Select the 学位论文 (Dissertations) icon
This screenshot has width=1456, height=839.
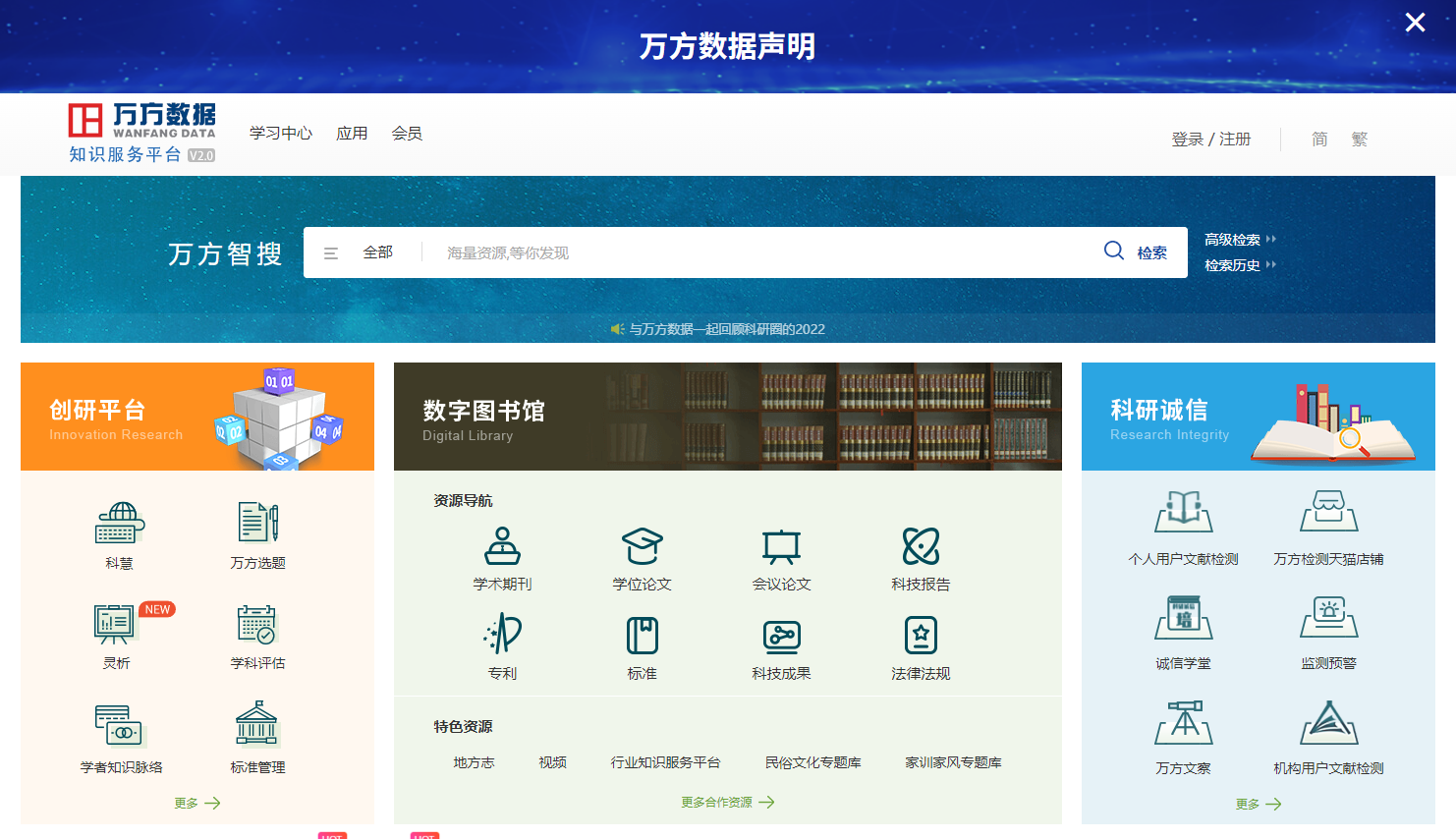tap(640, 558)
